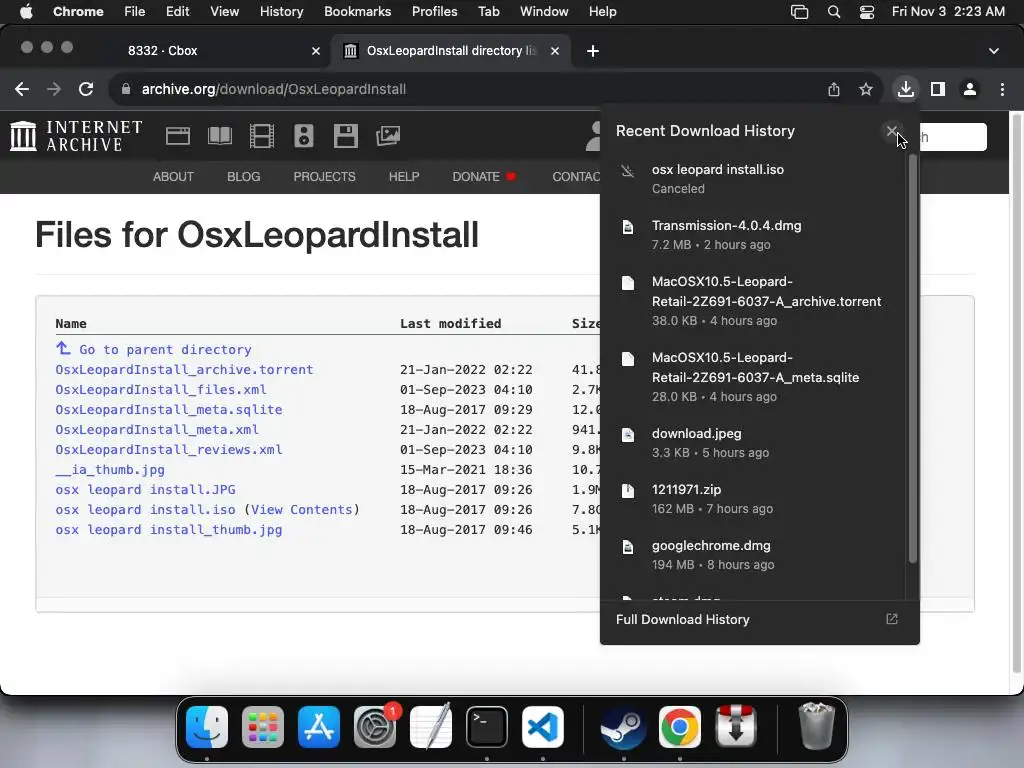Open Finder from the dock

click(x=207, y=727)
